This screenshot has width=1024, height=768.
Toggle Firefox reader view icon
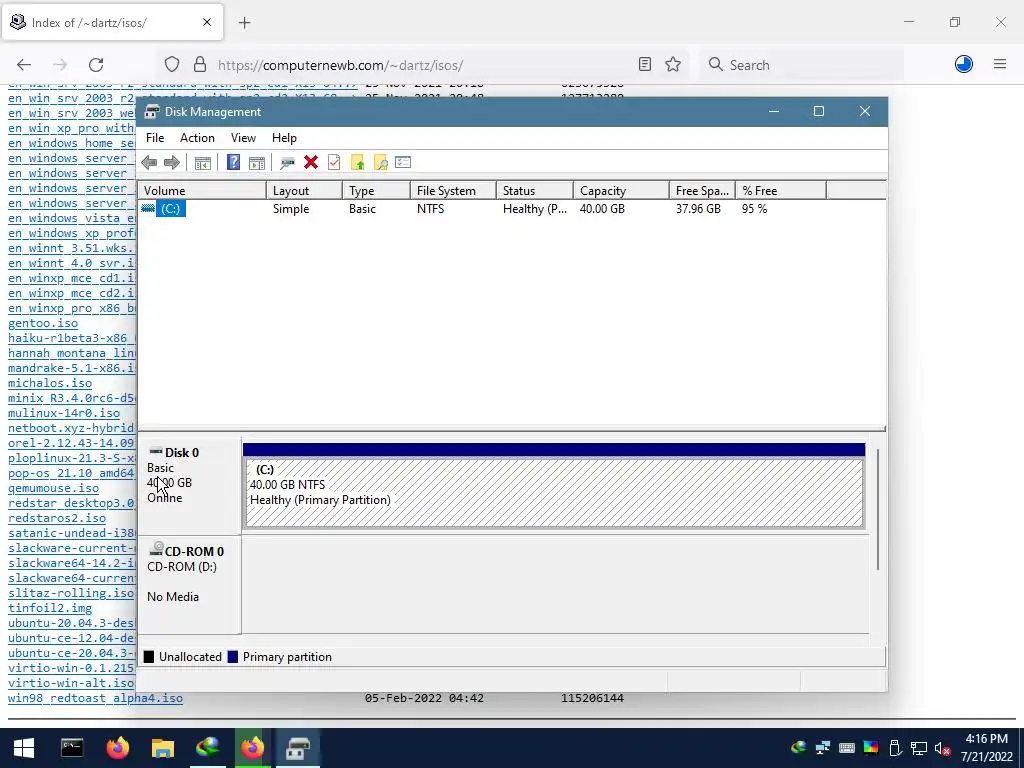[645, 65]
